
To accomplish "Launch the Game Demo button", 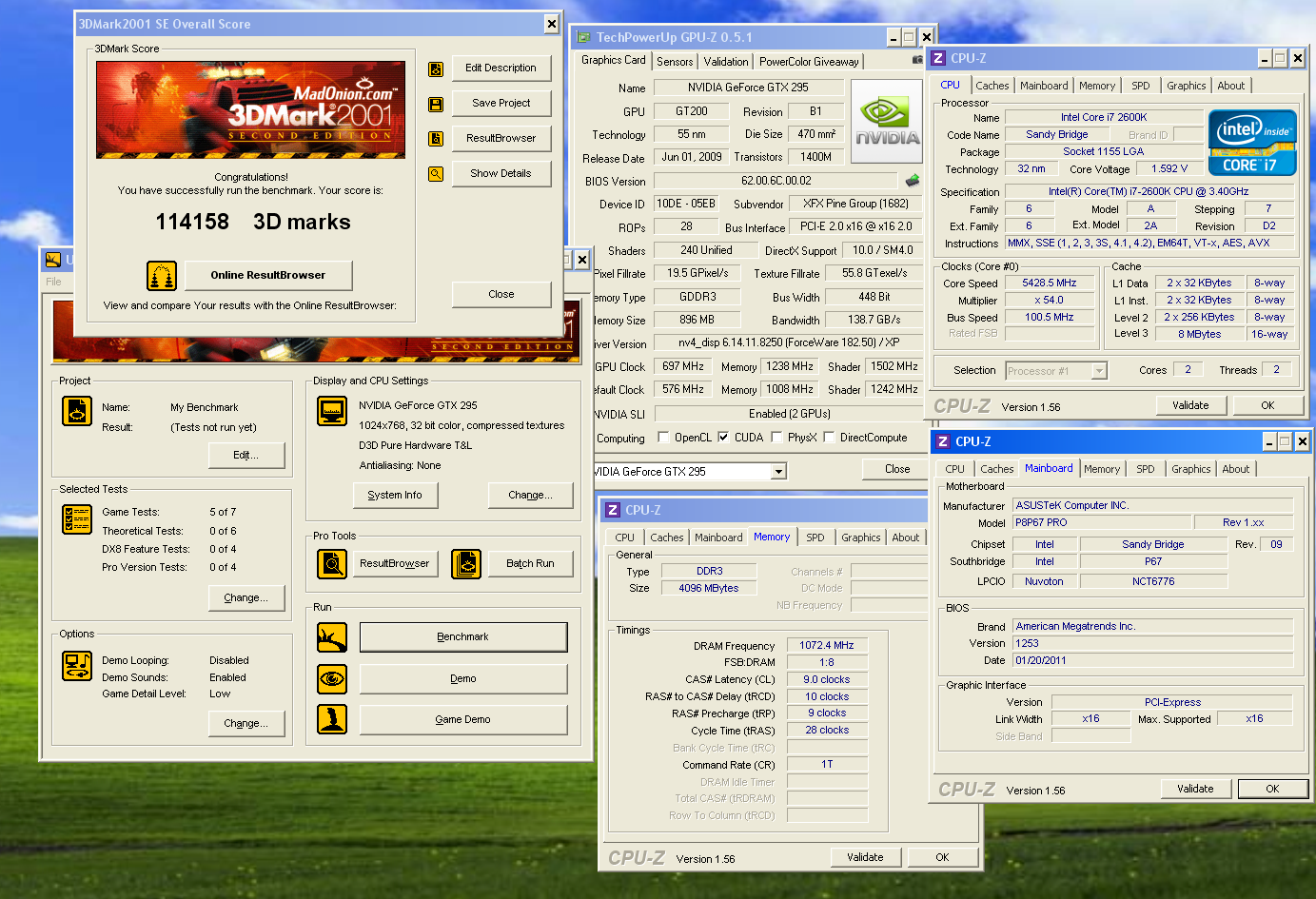I will tap(463, 720).
